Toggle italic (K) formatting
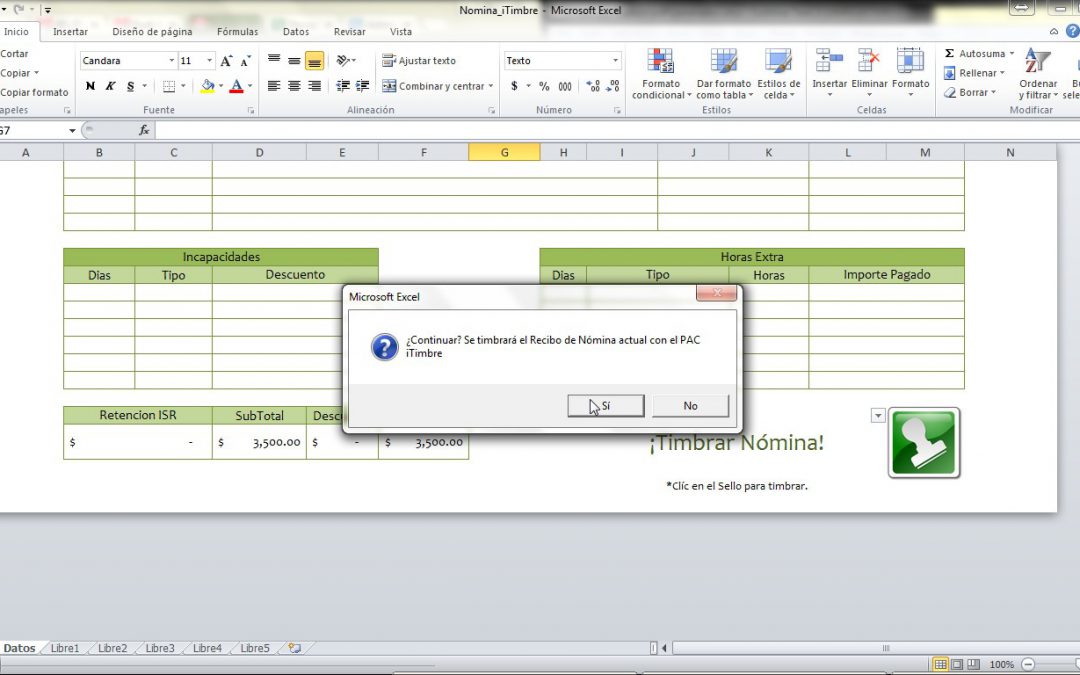The width and height of the screenshot is (1080, 675). pyautogui.click(x=110, y=87)
